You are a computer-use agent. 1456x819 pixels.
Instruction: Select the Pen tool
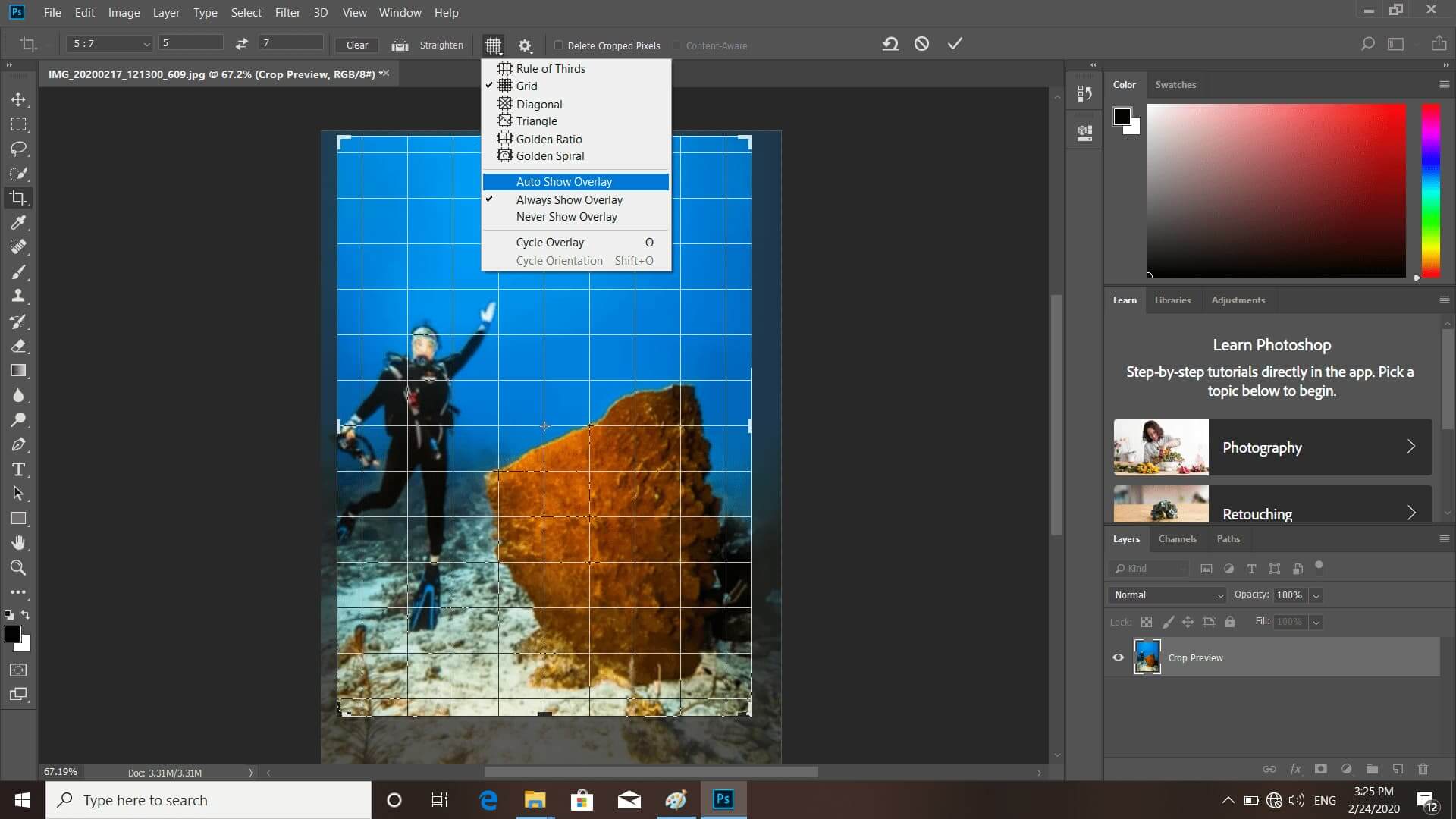coord(18,444)
